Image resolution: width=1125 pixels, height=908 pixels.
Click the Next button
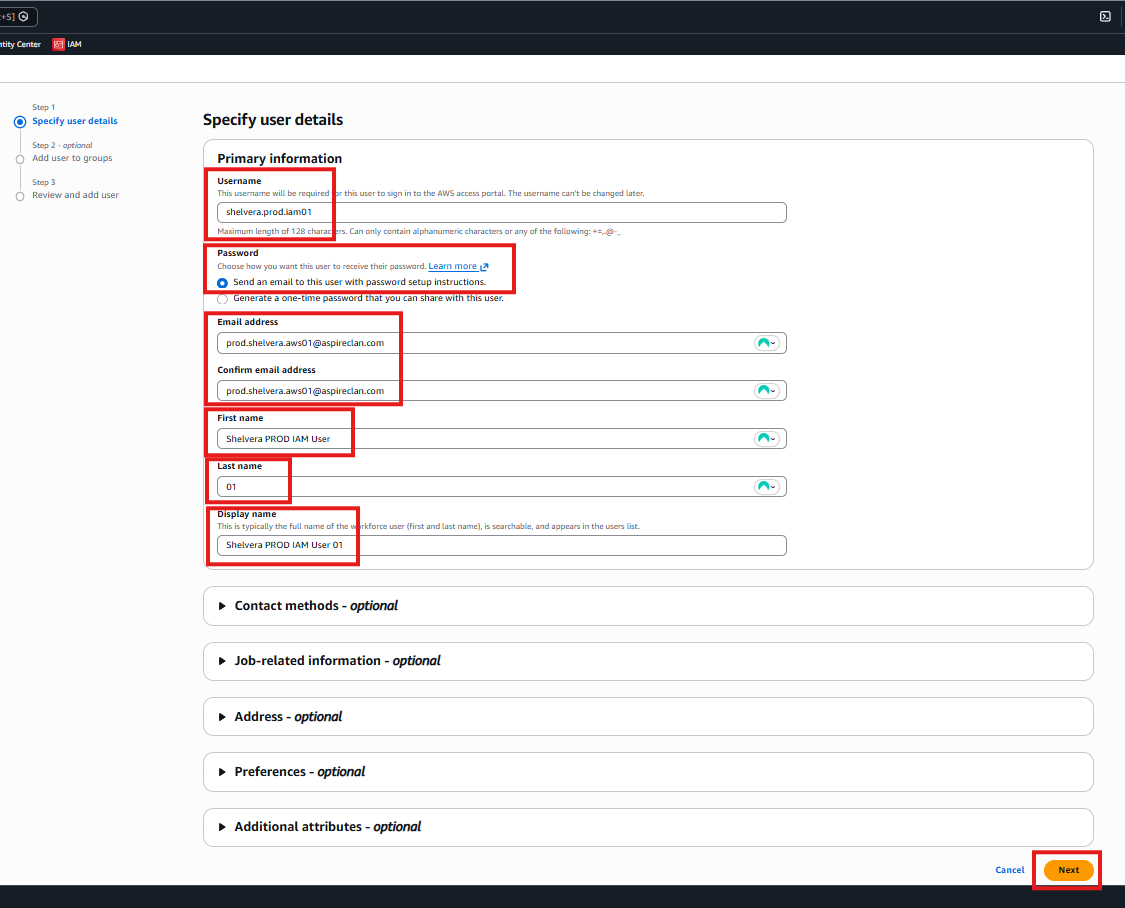1068,870
